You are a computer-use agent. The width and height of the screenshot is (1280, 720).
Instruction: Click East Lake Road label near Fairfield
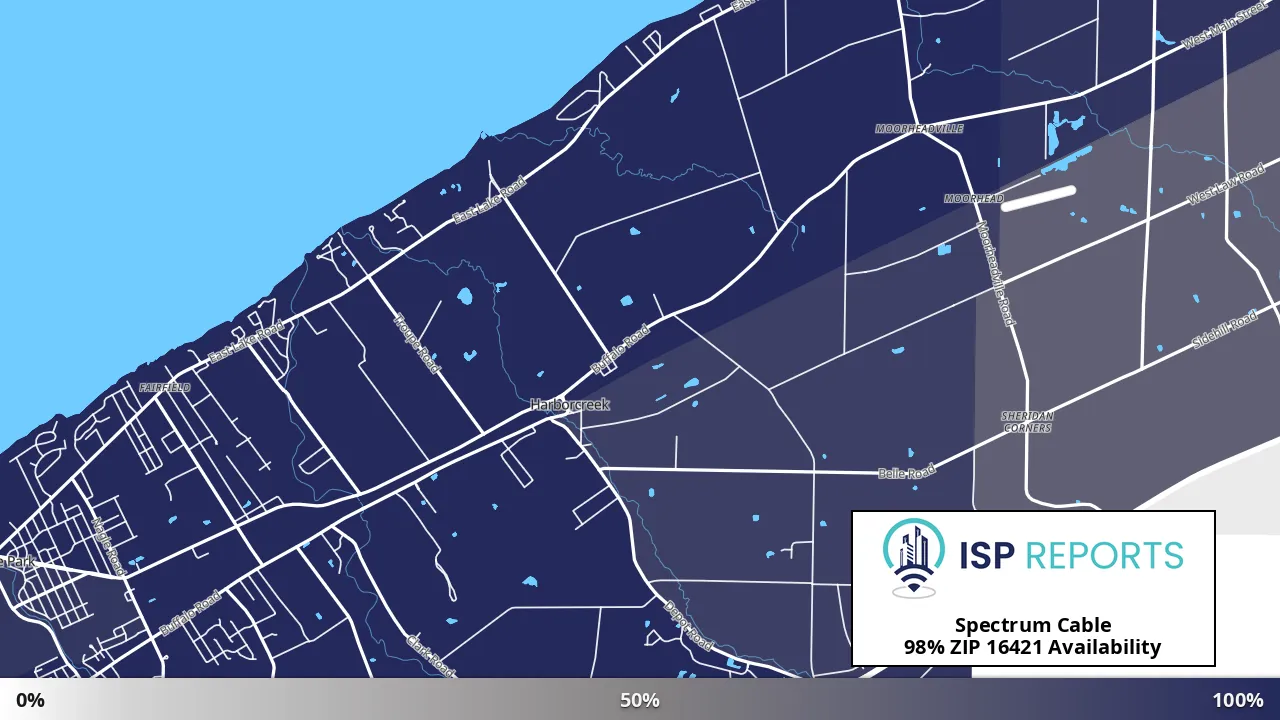[x=245, y=342]
